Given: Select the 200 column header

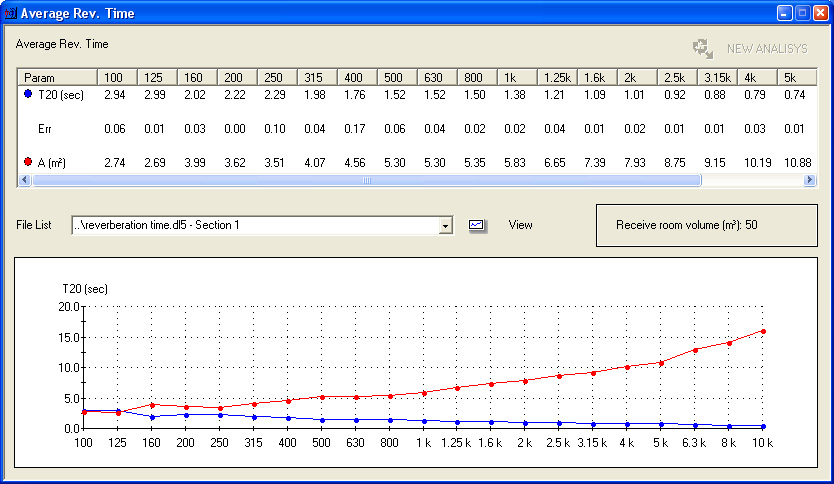Looking at the screenshot, I should pos(237,78).
